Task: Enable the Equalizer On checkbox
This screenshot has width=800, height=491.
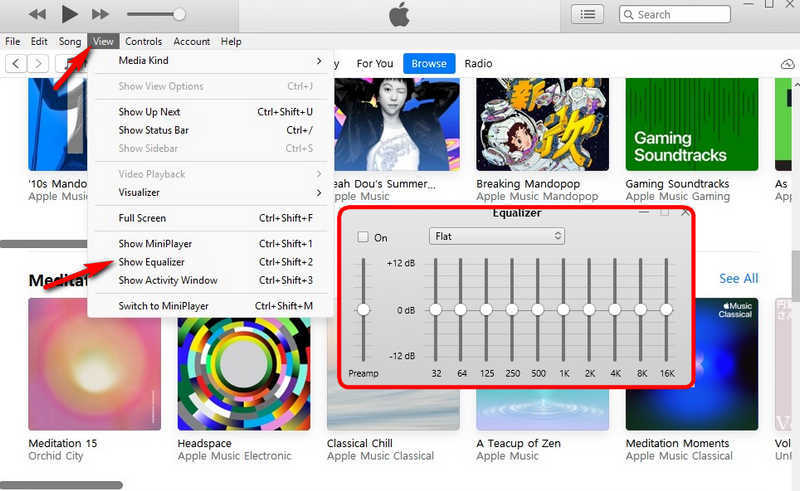Action: [x=363, y=237]
